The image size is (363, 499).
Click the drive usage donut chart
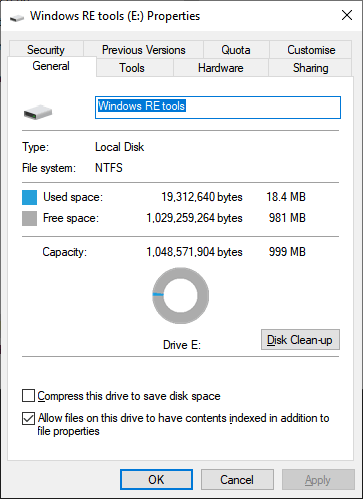coord(181,296)
